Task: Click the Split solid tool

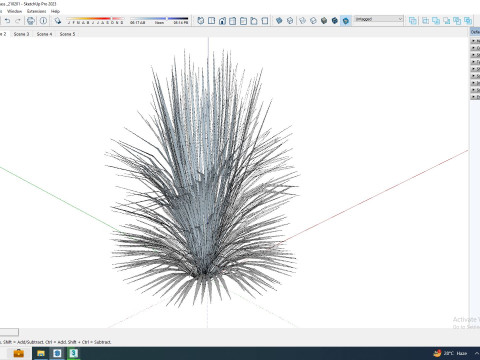Action: [468, 21]
